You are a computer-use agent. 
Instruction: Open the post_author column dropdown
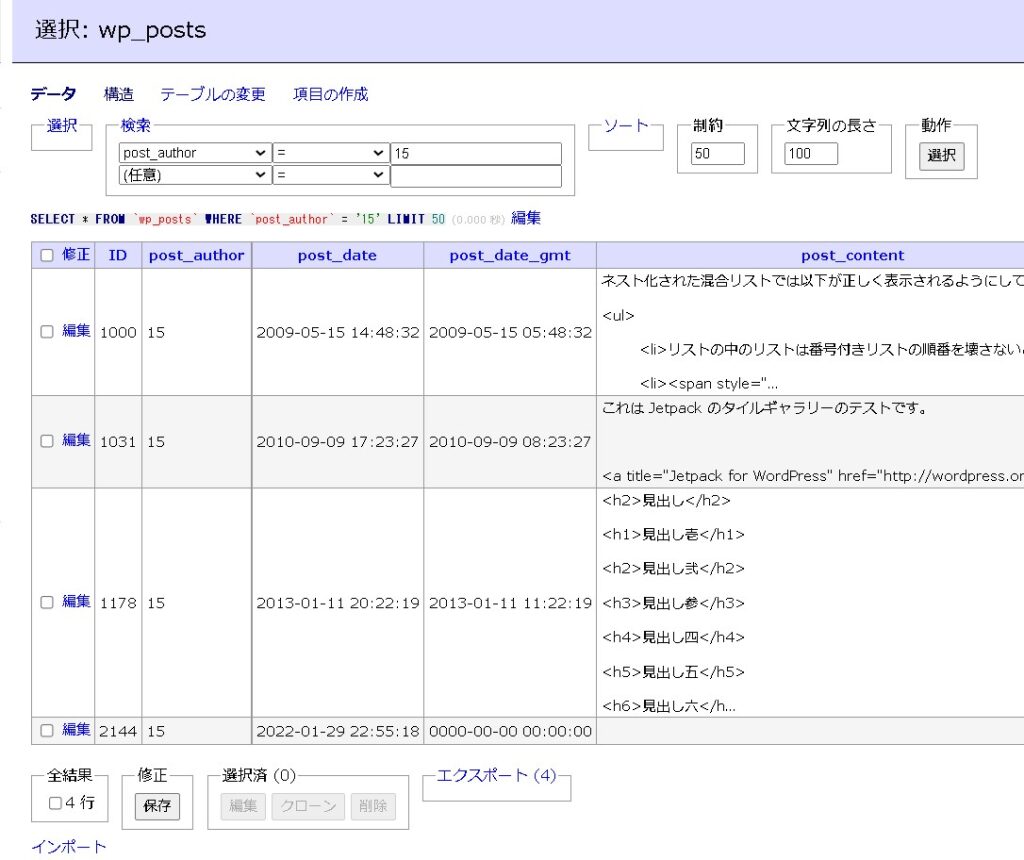194,153
